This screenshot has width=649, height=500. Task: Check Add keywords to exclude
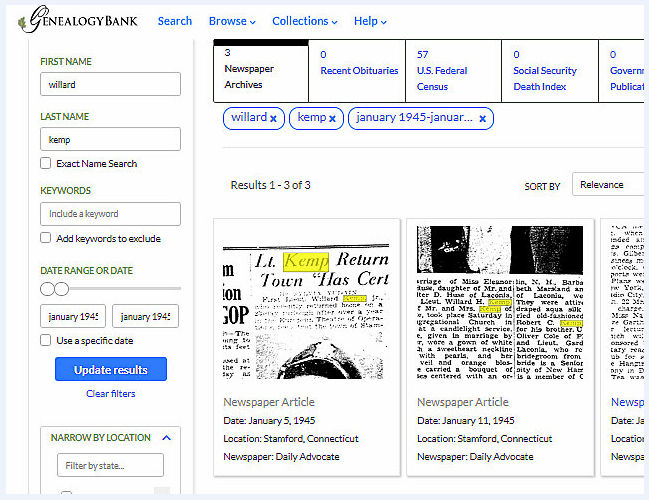(46, 238)
